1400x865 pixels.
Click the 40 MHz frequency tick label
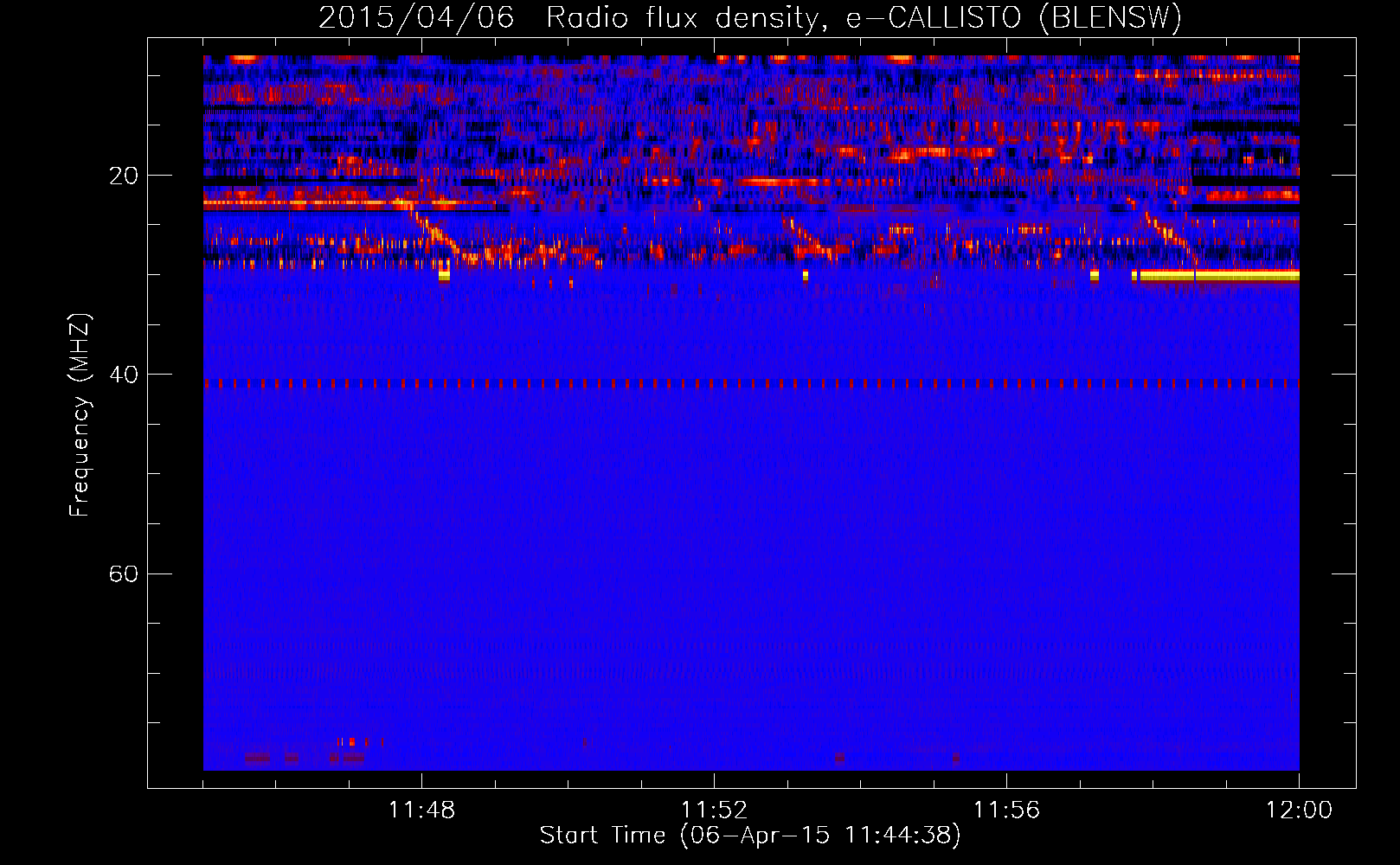[x=123, y=375]
